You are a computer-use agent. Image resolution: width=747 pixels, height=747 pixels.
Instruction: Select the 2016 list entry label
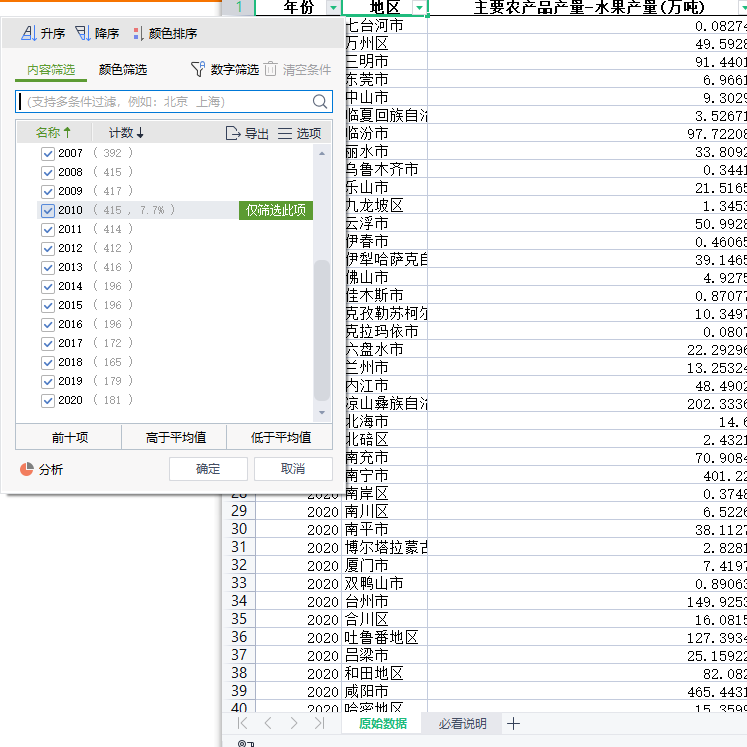71,324
